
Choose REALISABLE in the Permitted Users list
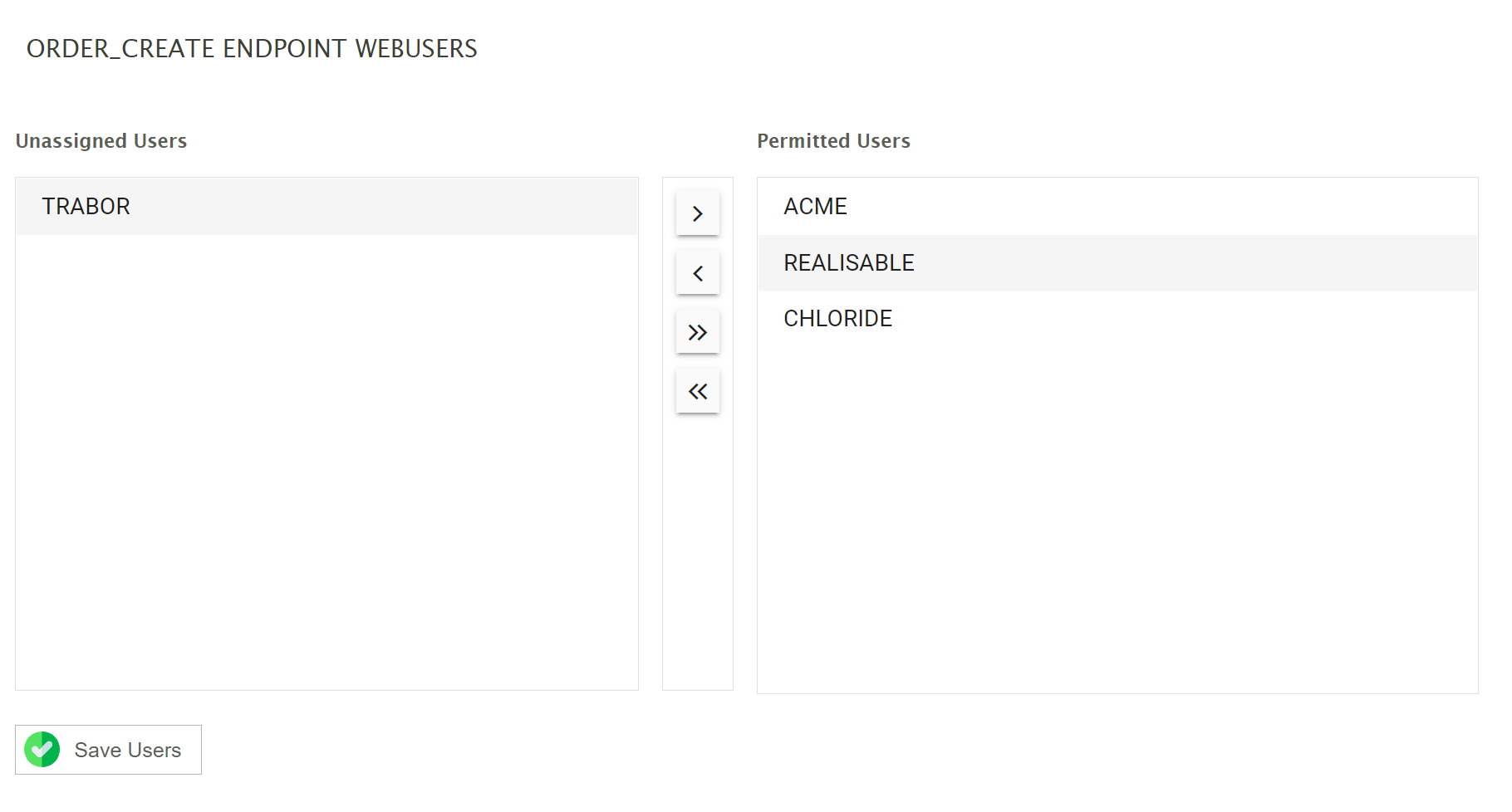[x=848, y=263]
